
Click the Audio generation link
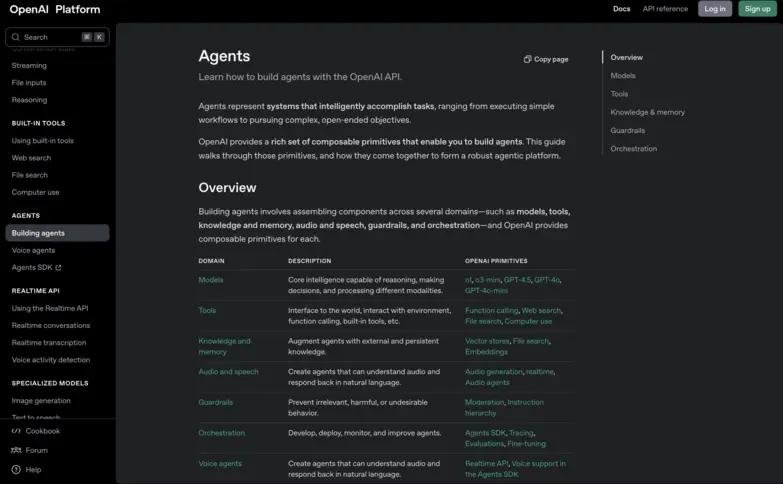pos(493,372)
